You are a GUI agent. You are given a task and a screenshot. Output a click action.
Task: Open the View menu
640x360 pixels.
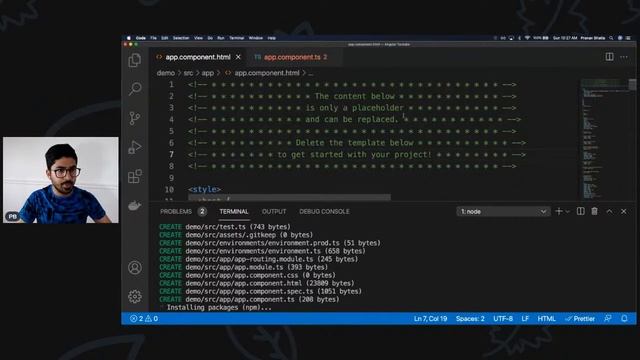pyautogui.click(x=198, y=38)
